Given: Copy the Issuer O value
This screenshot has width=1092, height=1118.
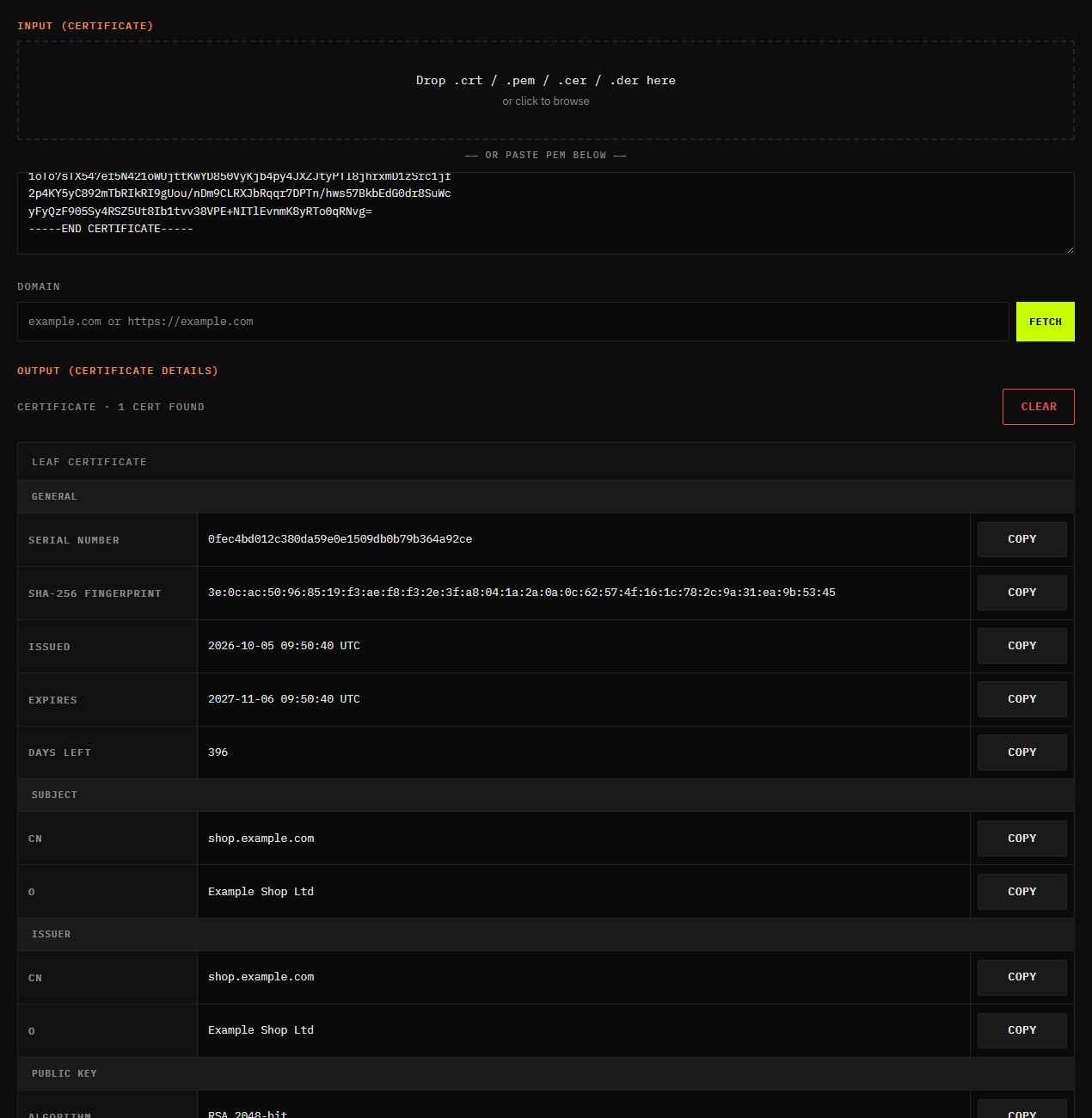Looking at the screenshot, I should 1022,1030.
